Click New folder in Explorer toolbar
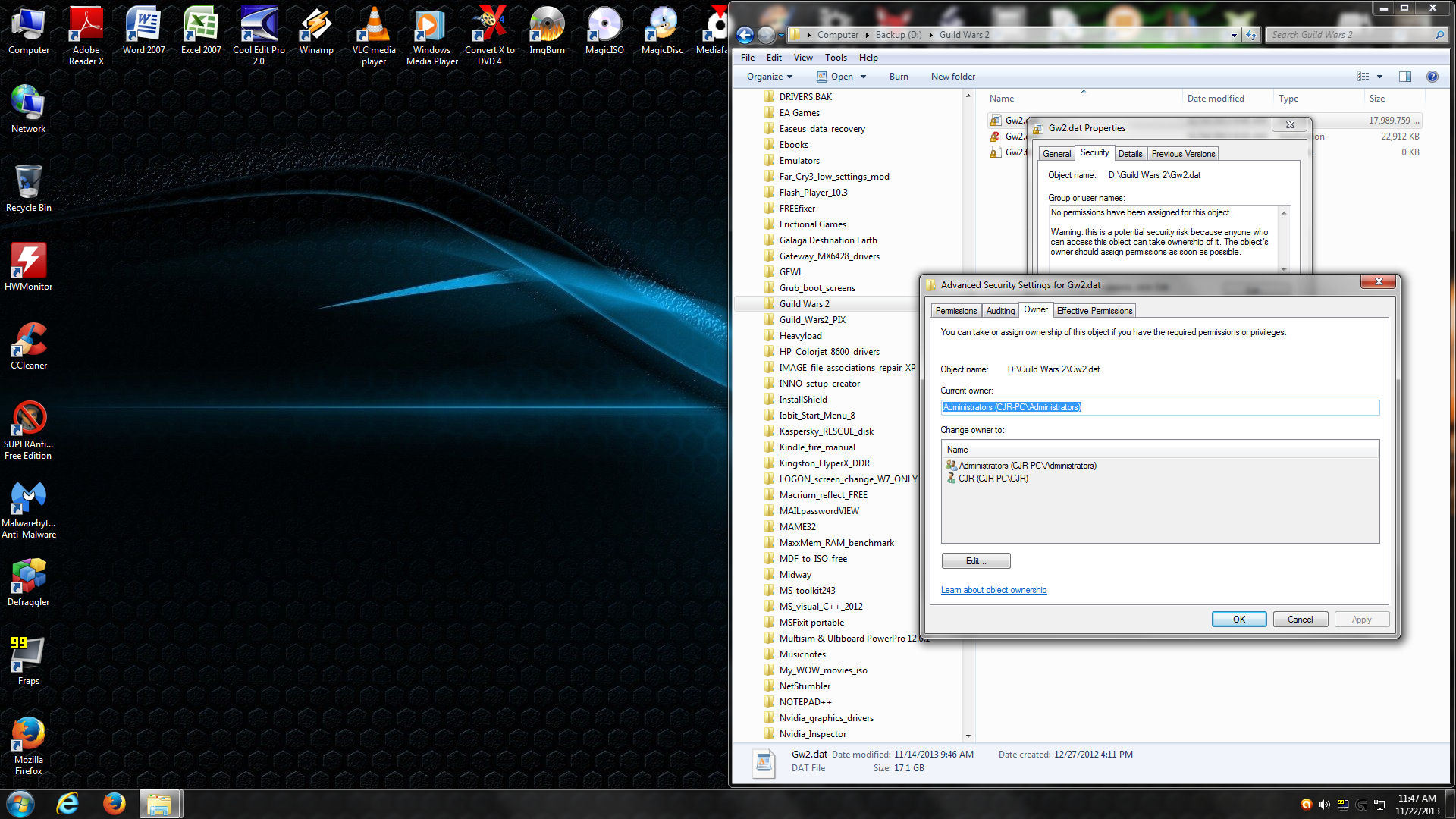Viewport: 1456px width, 819px height. click(x=952, y=77)
